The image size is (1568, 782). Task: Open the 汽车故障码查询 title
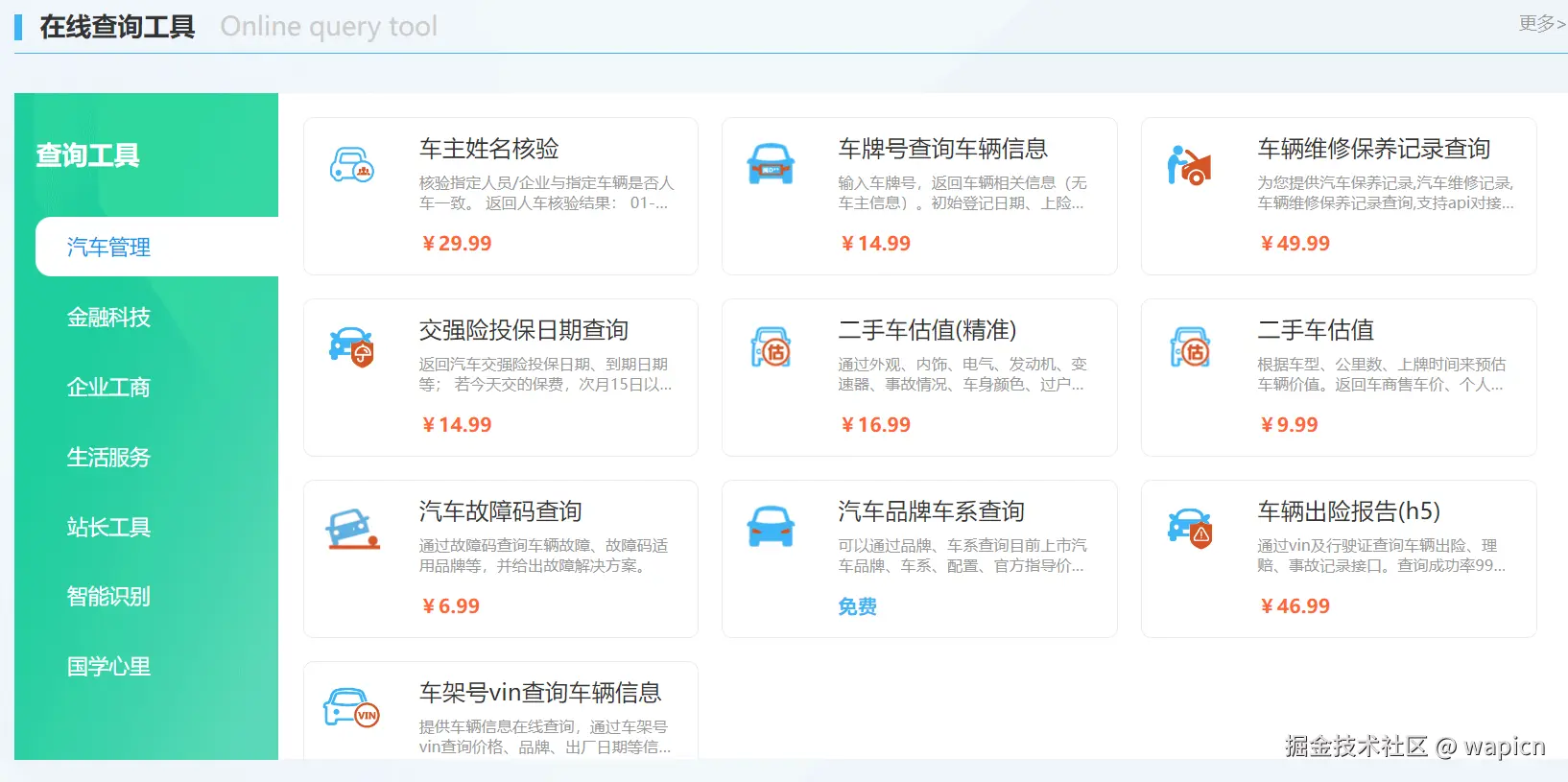pyautogui.click(x=501, y=511)
